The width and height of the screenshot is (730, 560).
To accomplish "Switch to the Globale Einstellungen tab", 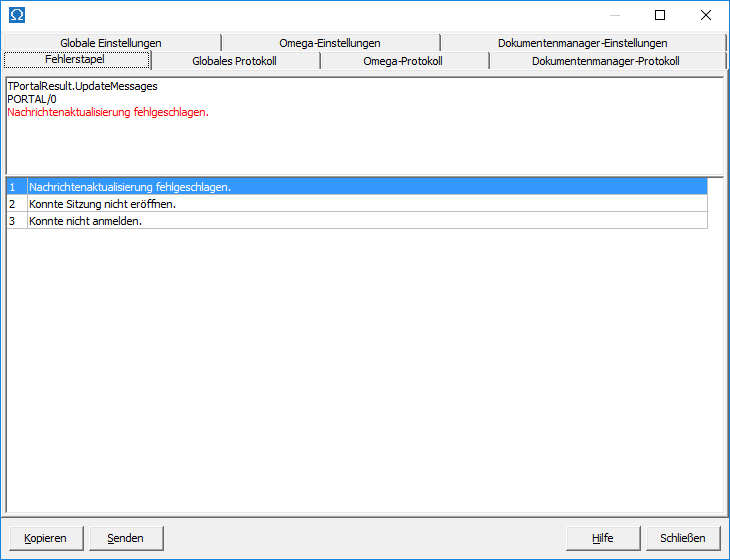I will pos(110,43).
